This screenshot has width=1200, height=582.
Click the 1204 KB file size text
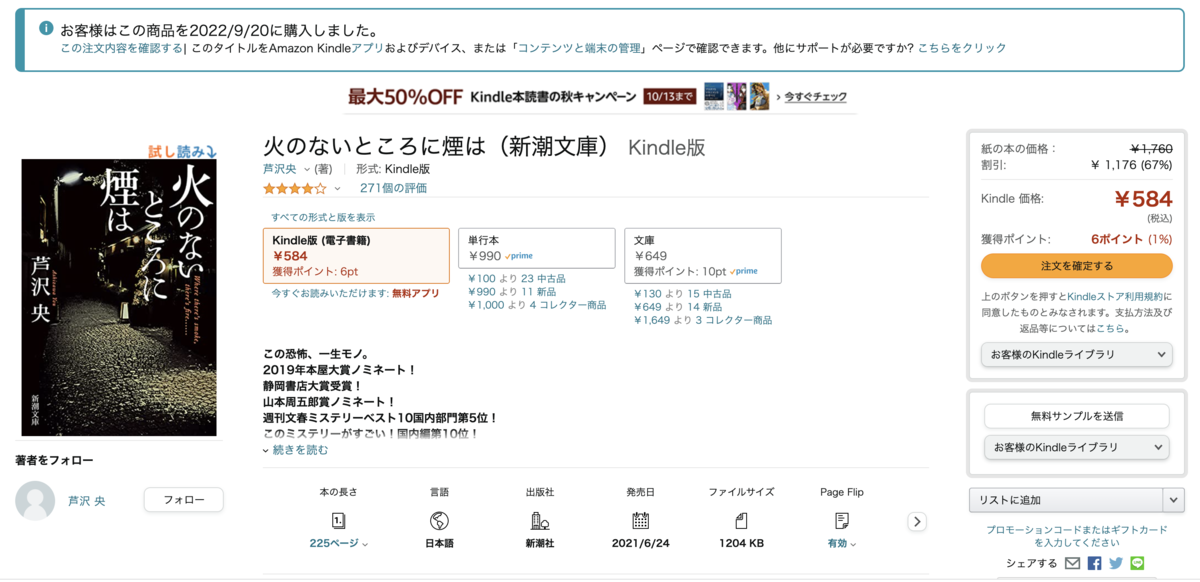coord(741,543)
